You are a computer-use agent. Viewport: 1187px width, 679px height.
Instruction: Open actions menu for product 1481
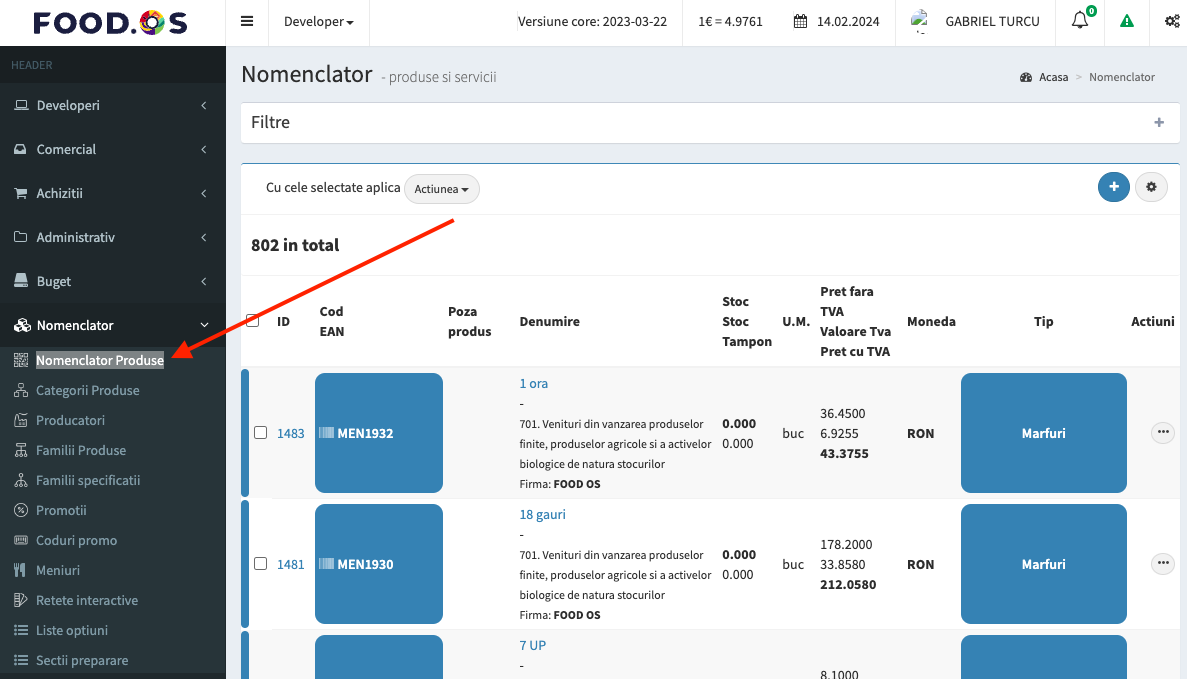1163,563
